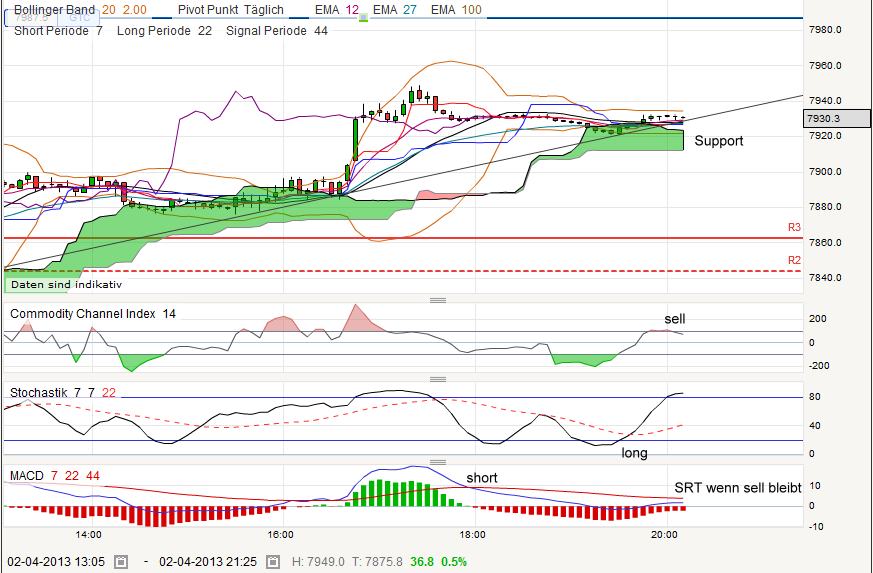Click the 'Daten sind indikativ' notice
Image resolution: width=873 pixels, height=573 pixels.
click(x=66, y=285)
